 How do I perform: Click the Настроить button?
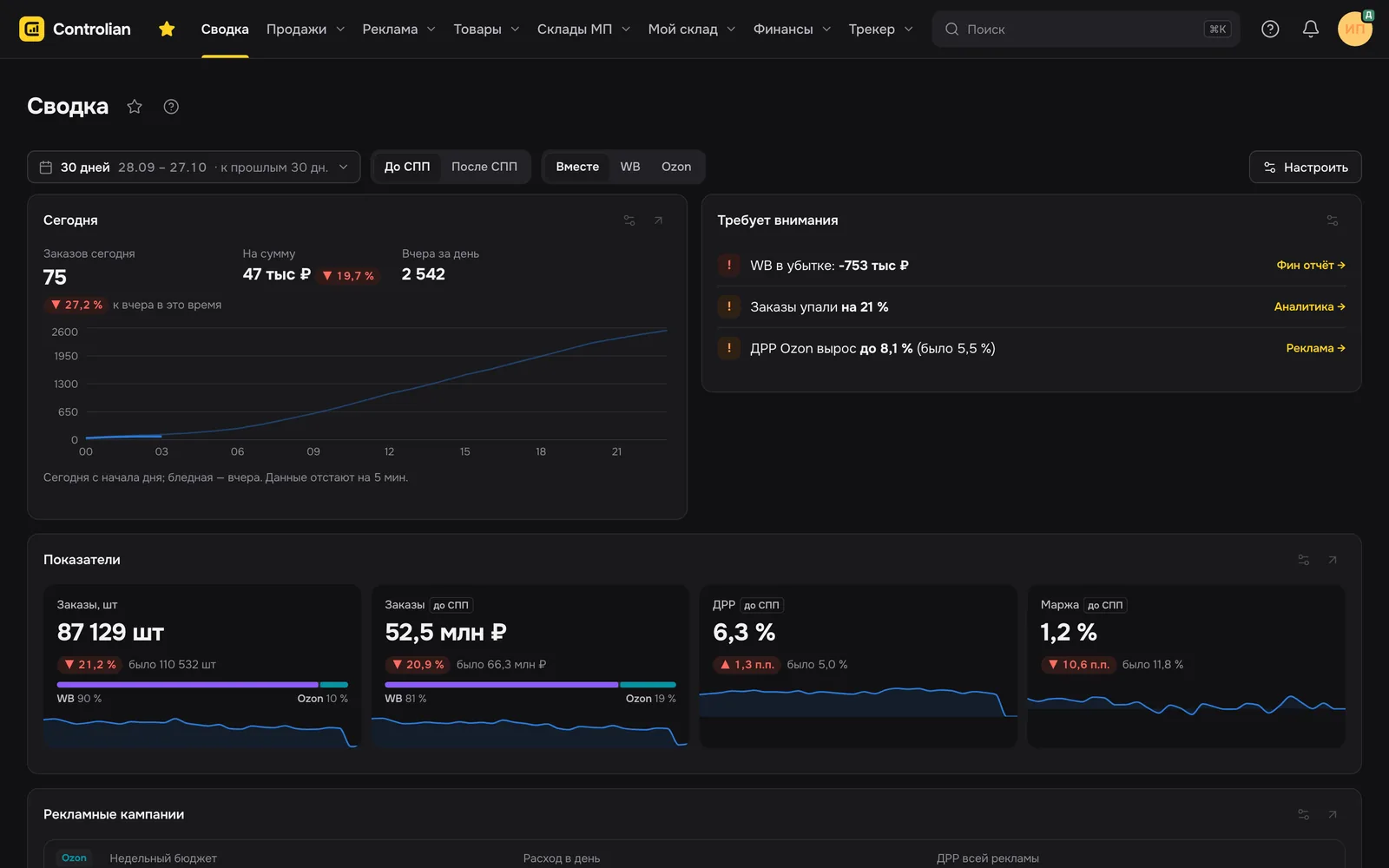click(x=1305, y=167)
